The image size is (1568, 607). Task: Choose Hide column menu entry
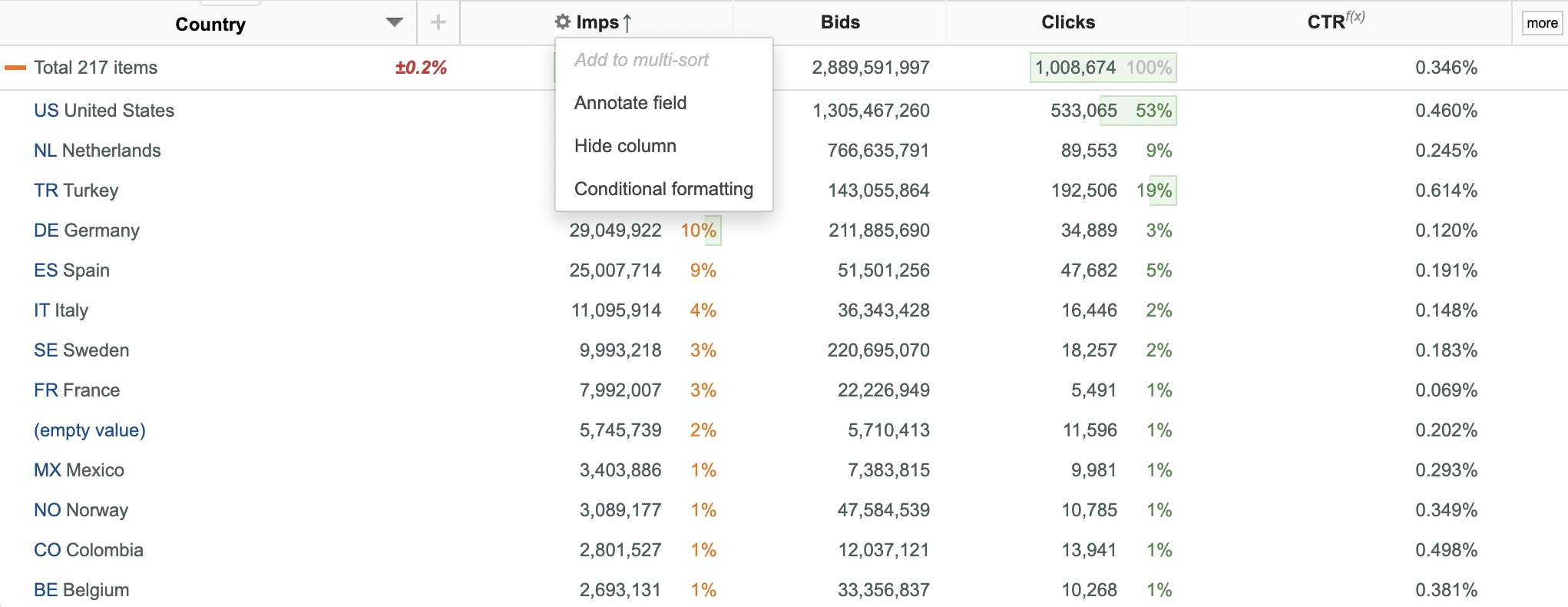coord(625,146)
